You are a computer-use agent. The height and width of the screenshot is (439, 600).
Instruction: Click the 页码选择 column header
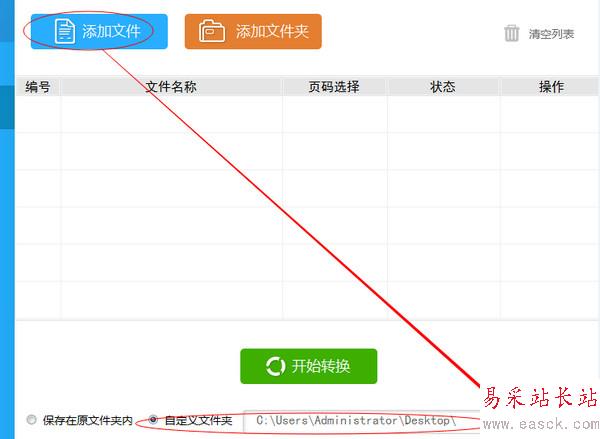[x=334, y=87]
